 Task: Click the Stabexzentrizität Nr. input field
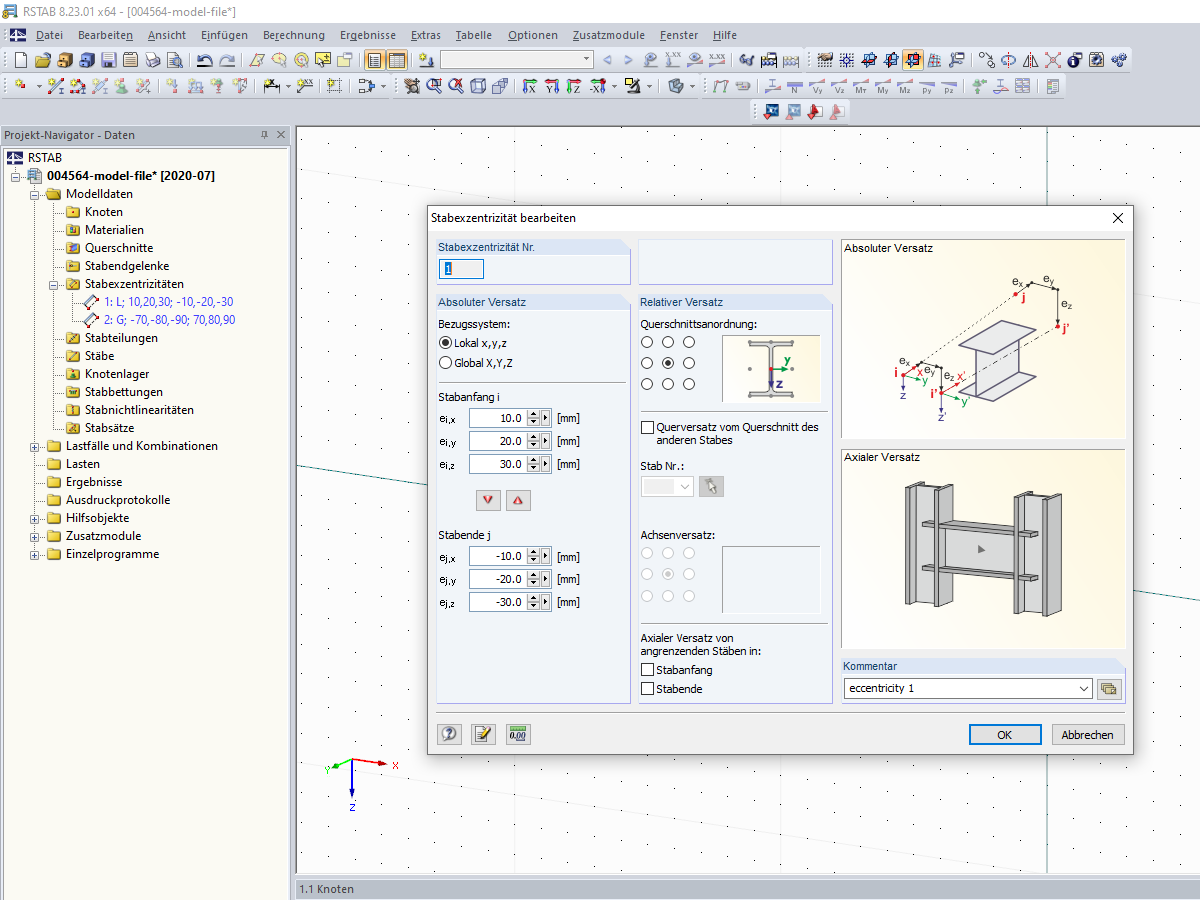tap(463, 268)
